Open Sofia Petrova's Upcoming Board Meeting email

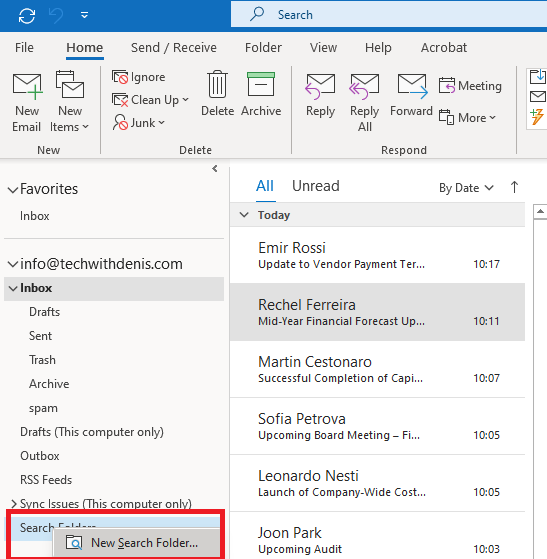click(x=377, y=426)
